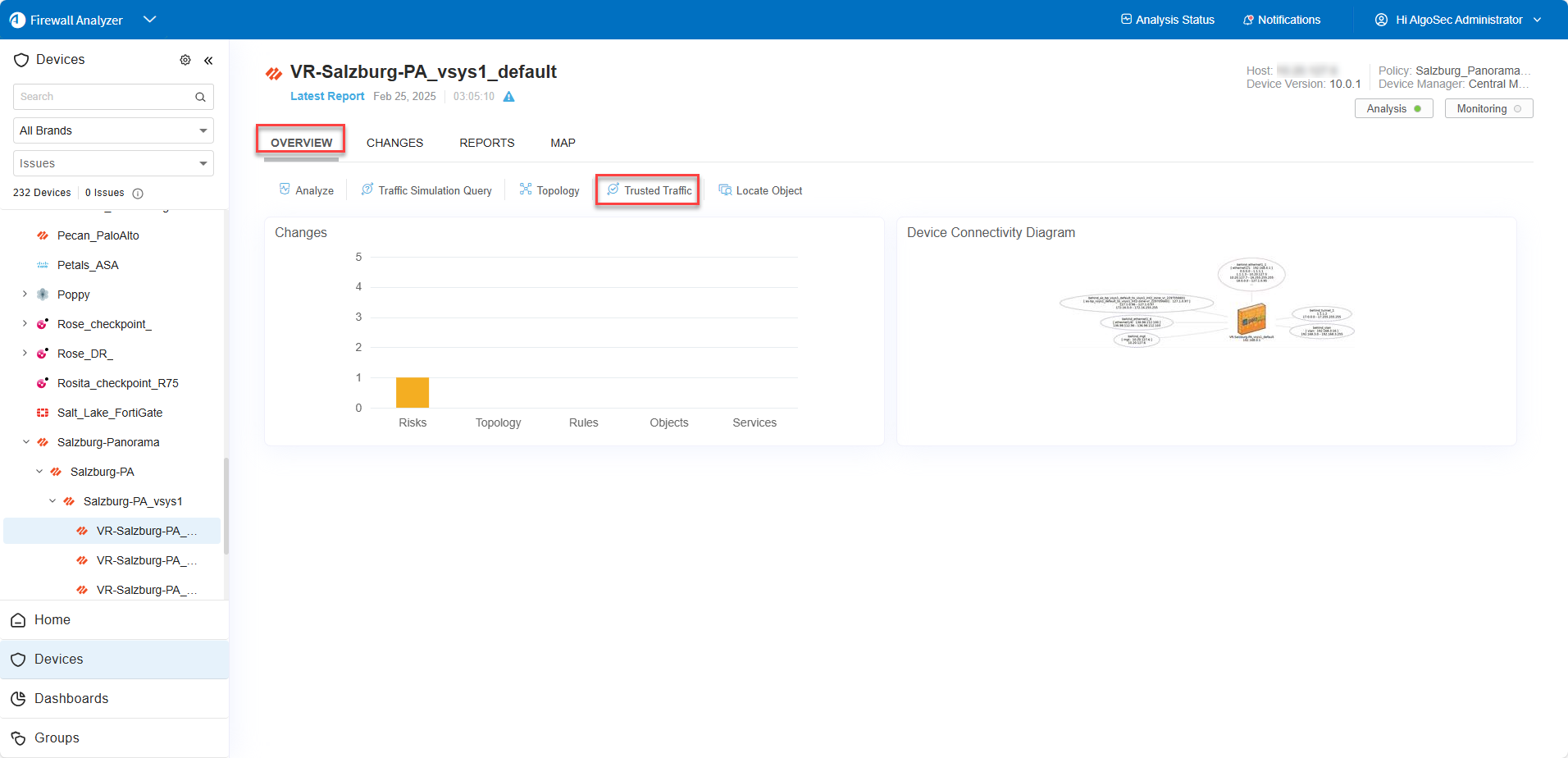Click the orange Risks bar in chart

(x=413, y=392)
